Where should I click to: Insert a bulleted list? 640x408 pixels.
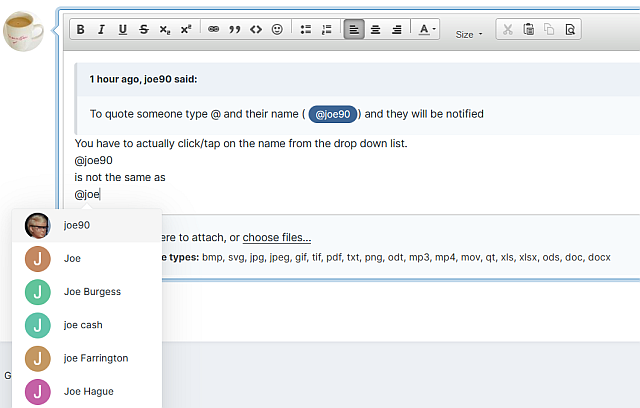(x=305, y=29)
